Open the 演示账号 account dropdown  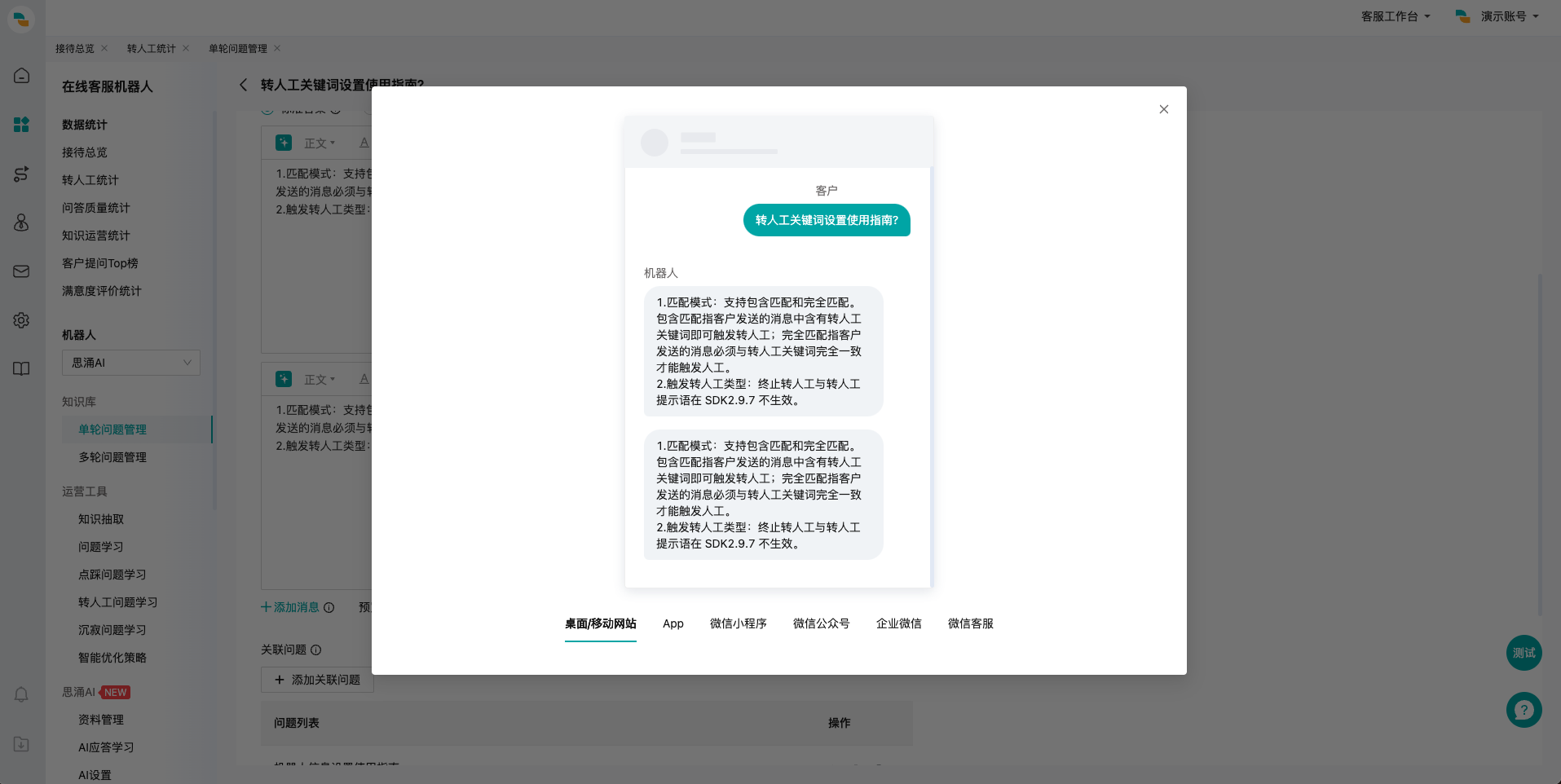1497,16
